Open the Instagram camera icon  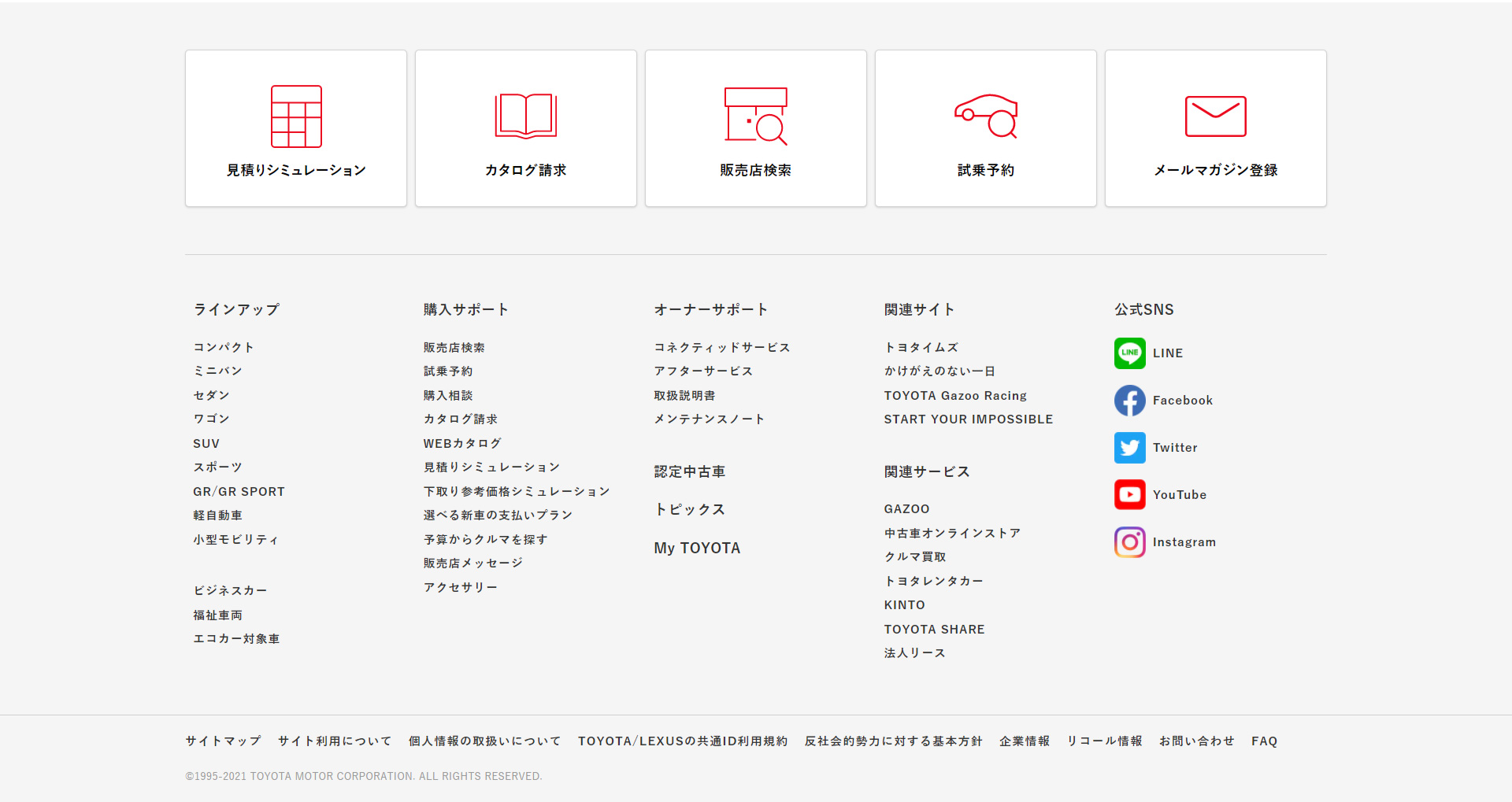pos(1130,542)
